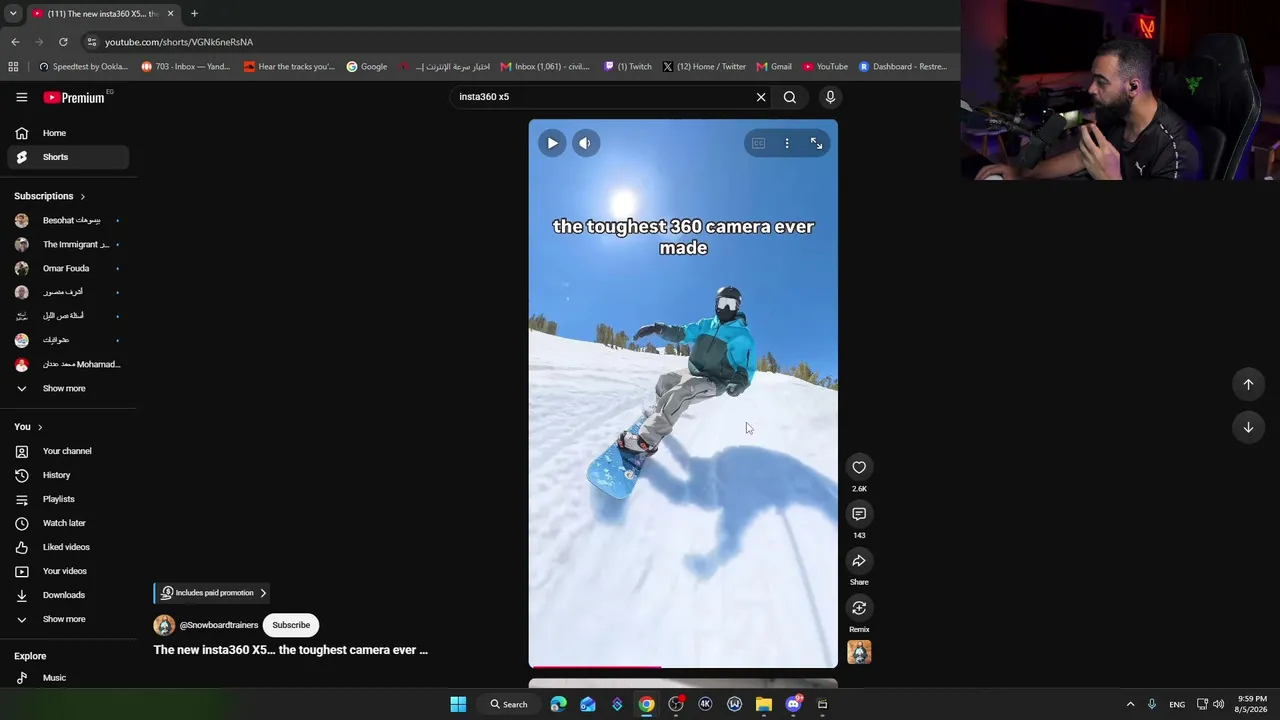The image size is (1280, 720).
Task: Open Downloads
Action: [68, 595]
